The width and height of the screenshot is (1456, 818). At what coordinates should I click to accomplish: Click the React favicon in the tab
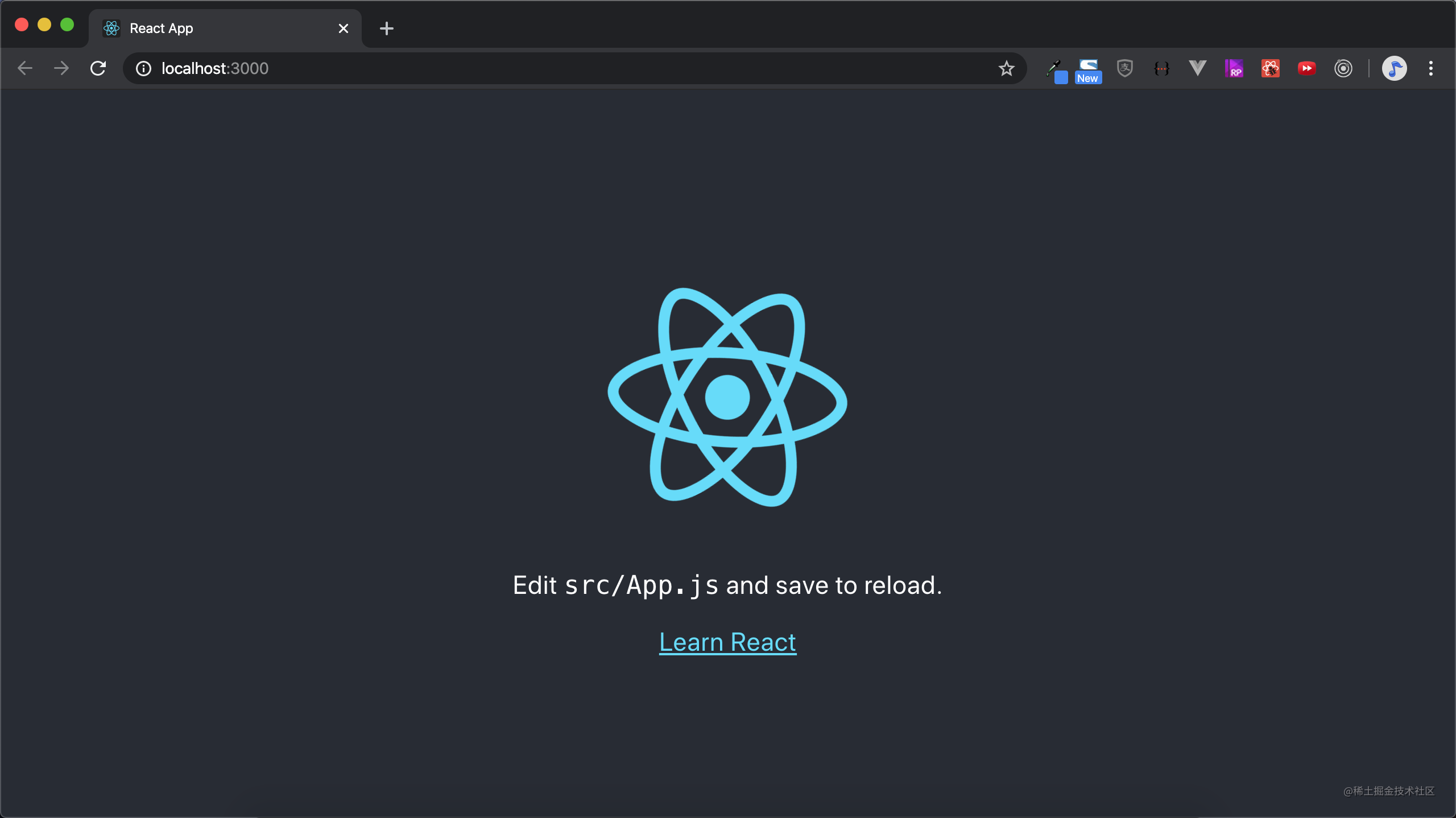(x=111, y=28)
